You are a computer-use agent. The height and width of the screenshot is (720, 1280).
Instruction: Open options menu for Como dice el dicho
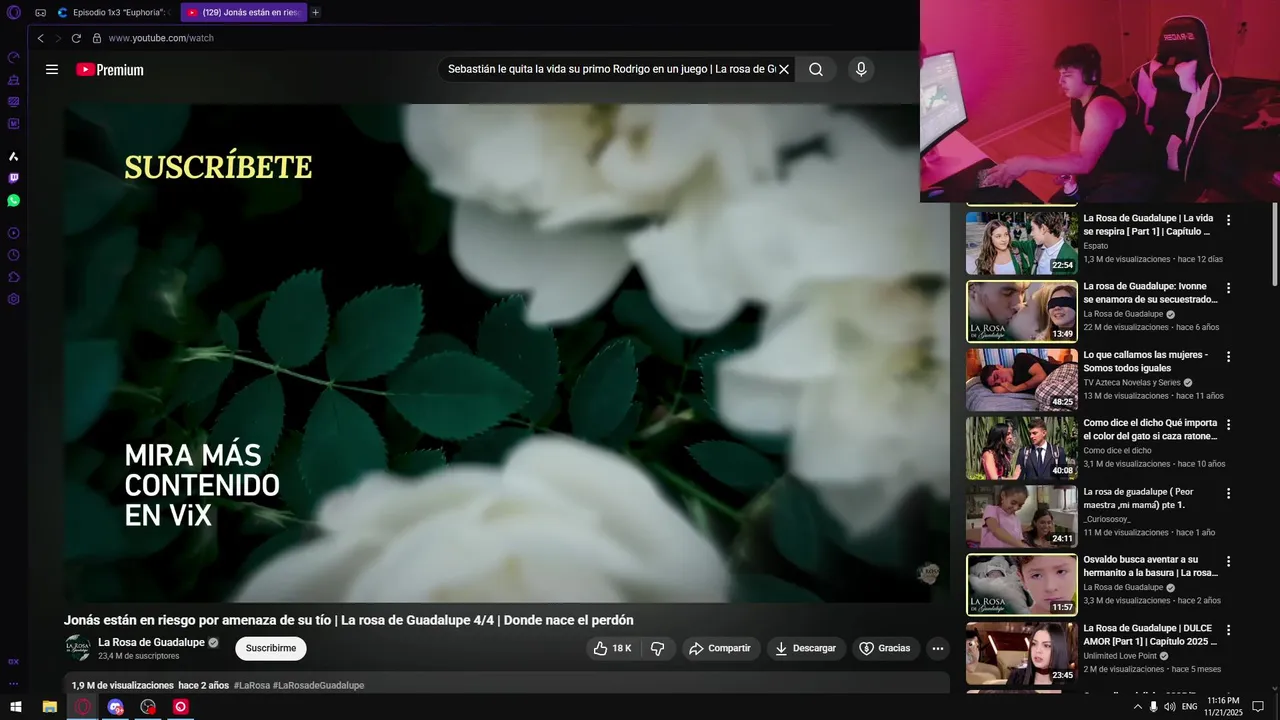1228,424
